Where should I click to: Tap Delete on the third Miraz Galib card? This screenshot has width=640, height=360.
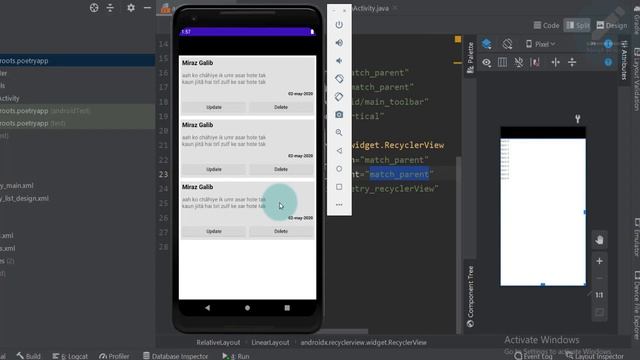281,231
